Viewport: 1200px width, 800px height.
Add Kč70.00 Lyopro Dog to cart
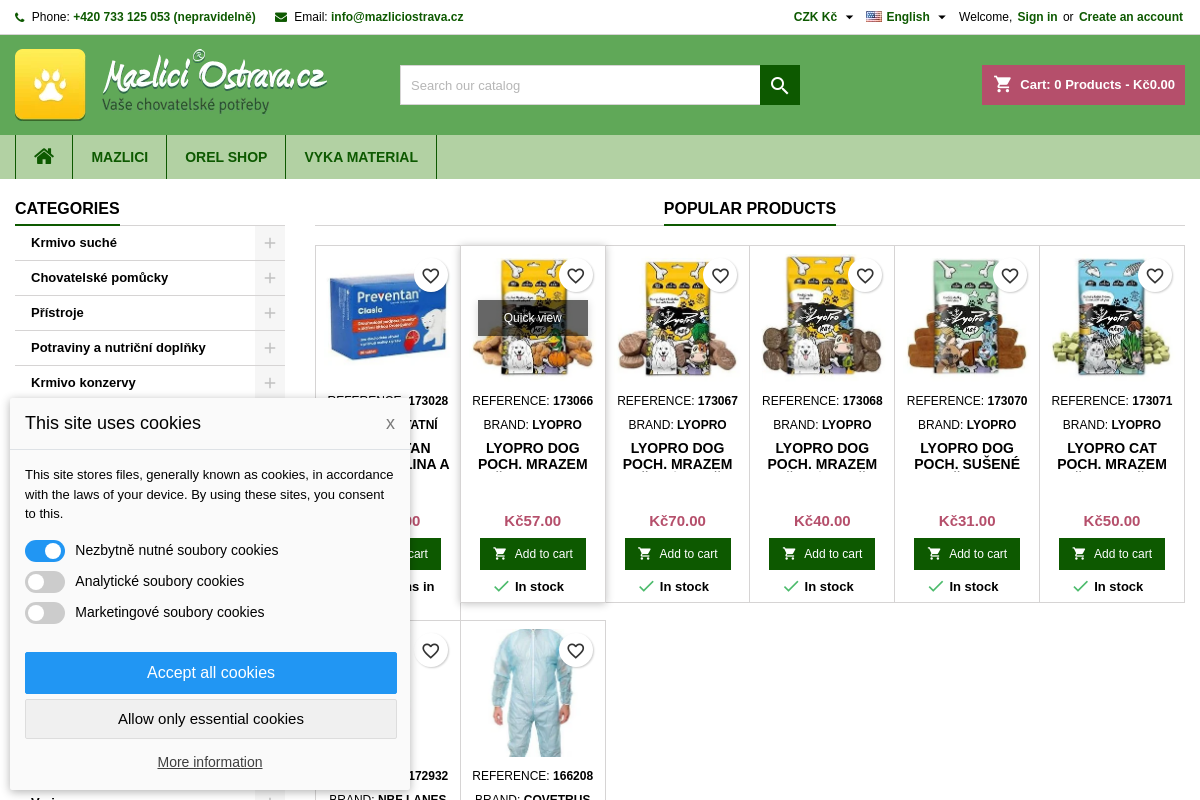[678, 554]
